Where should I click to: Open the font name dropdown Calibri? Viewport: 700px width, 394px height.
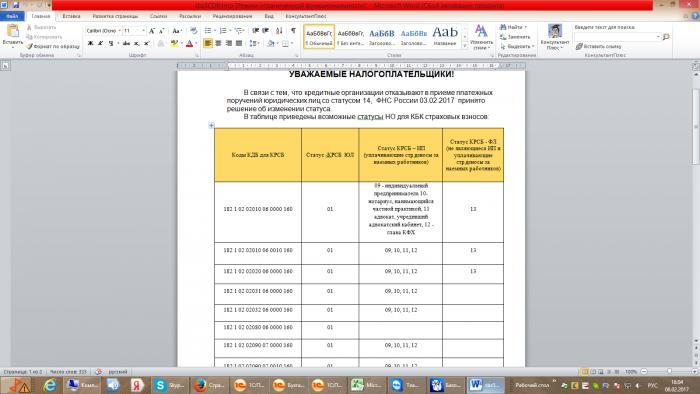(104, 31)
